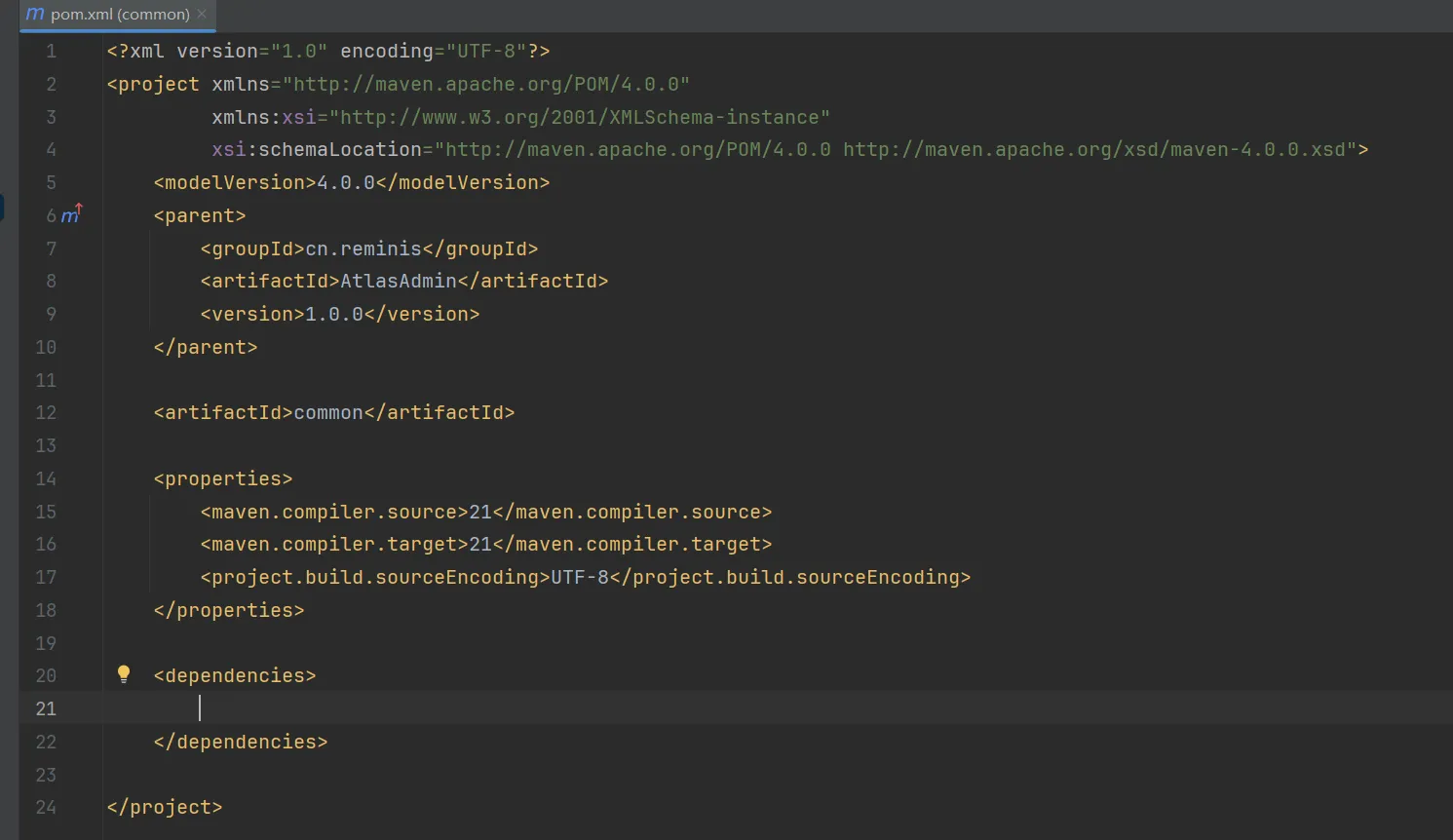Open the maven.apache.org/POM/4.0.0 xmlns URL
The width and height of the screenshot is (1453, 840).
(x=485, y=85)
